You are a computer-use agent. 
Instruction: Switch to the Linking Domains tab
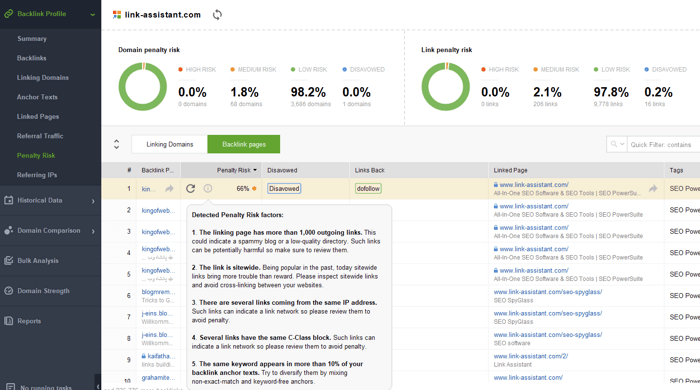pyautogui.click(x=170, y=144)
